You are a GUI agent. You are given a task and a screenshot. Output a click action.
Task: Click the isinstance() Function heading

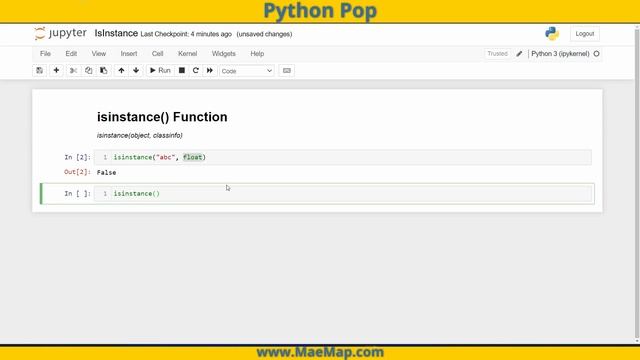(162, 117)
